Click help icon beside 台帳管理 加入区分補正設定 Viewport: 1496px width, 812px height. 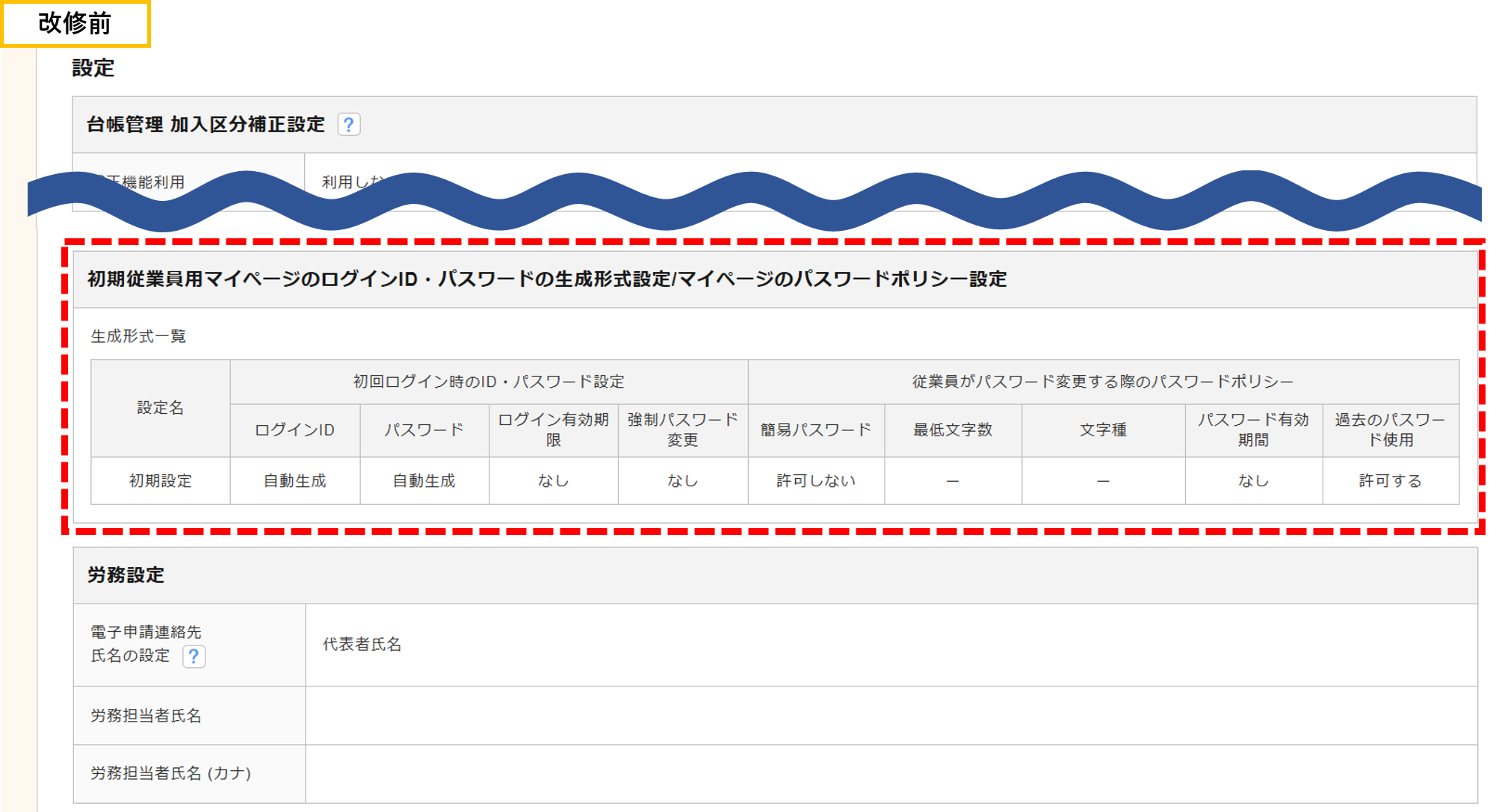pyautogui.click(x=348, y=124)
